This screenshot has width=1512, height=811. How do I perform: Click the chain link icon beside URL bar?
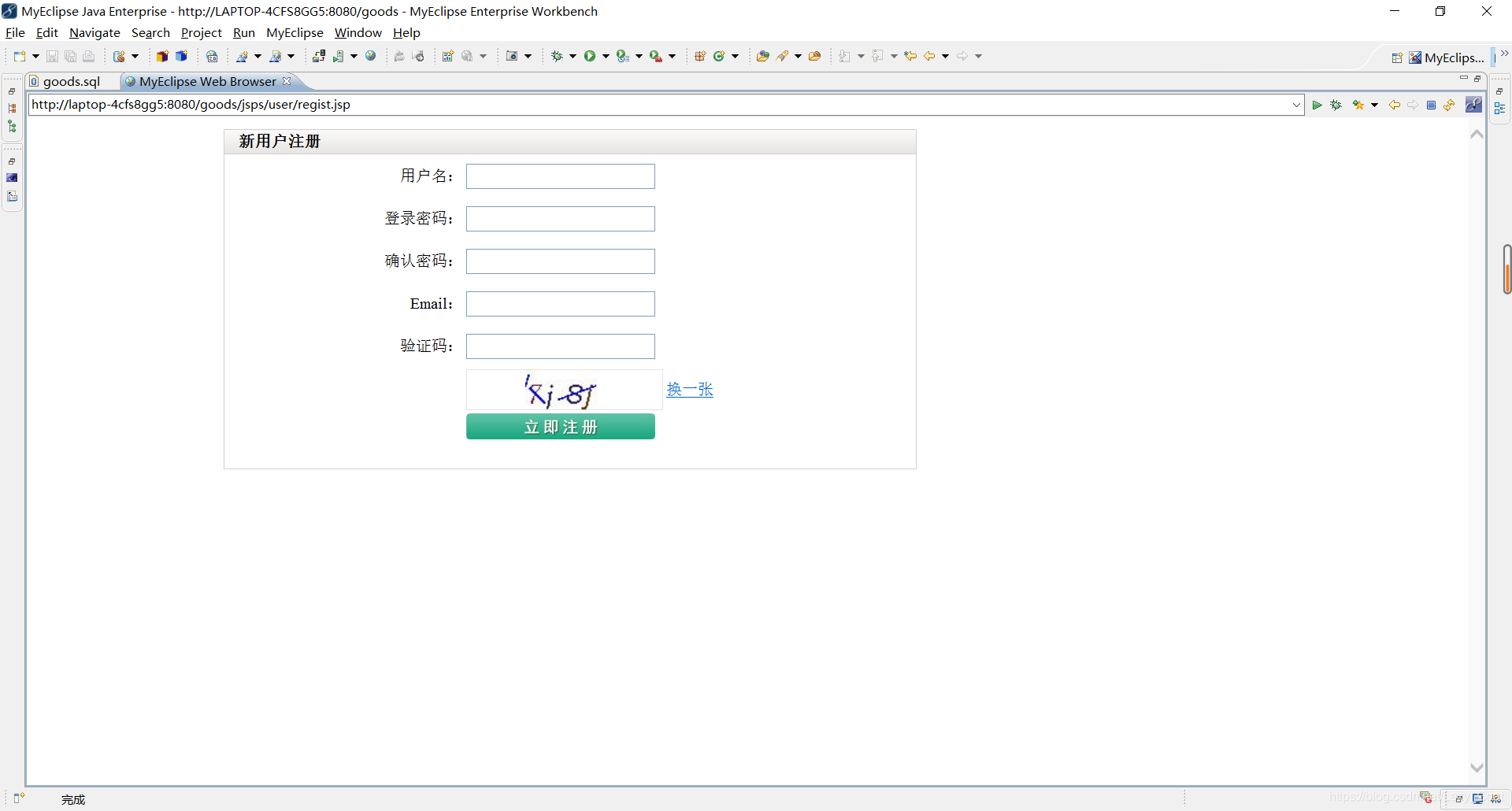[1473, 105]
